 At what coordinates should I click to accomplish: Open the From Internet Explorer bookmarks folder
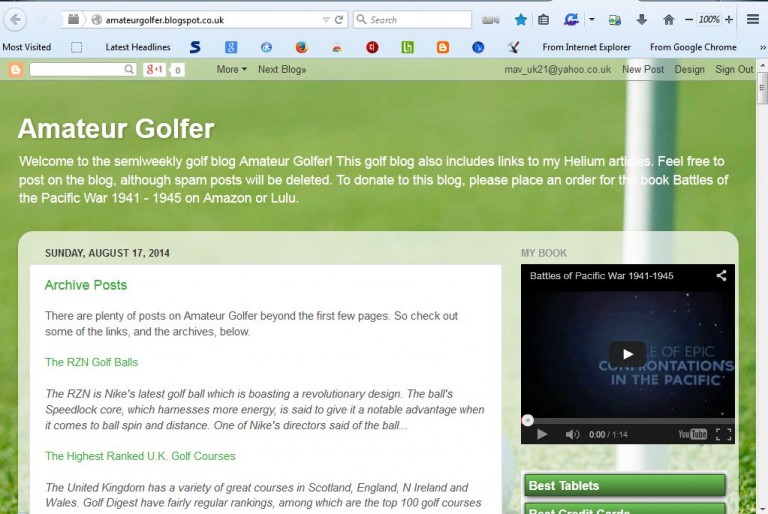pos(586,47)
